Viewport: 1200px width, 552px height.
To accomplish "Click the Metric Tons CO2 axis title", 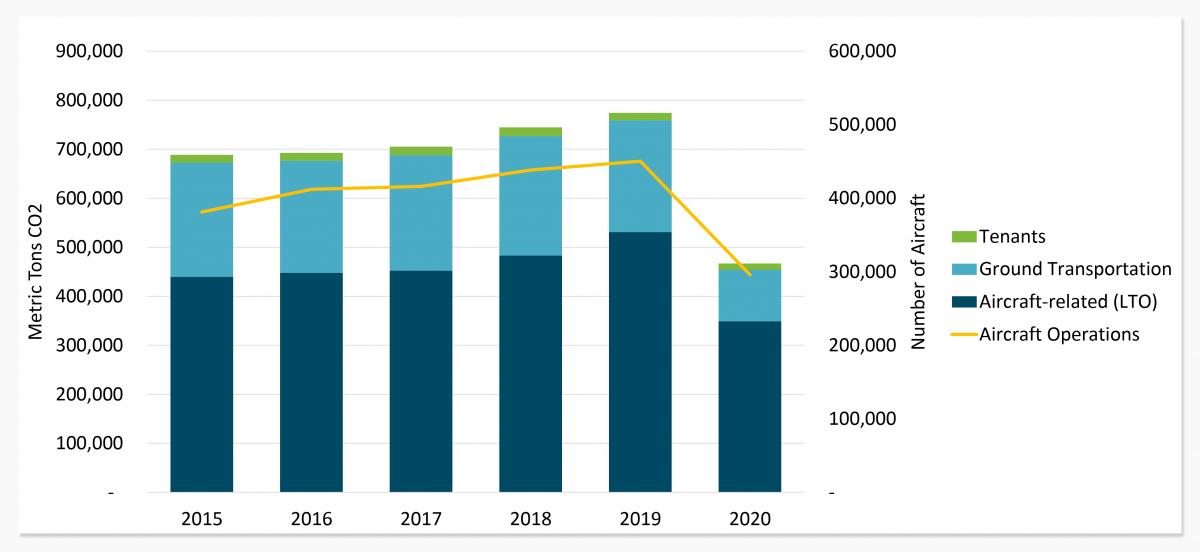I will pos(36,272).
